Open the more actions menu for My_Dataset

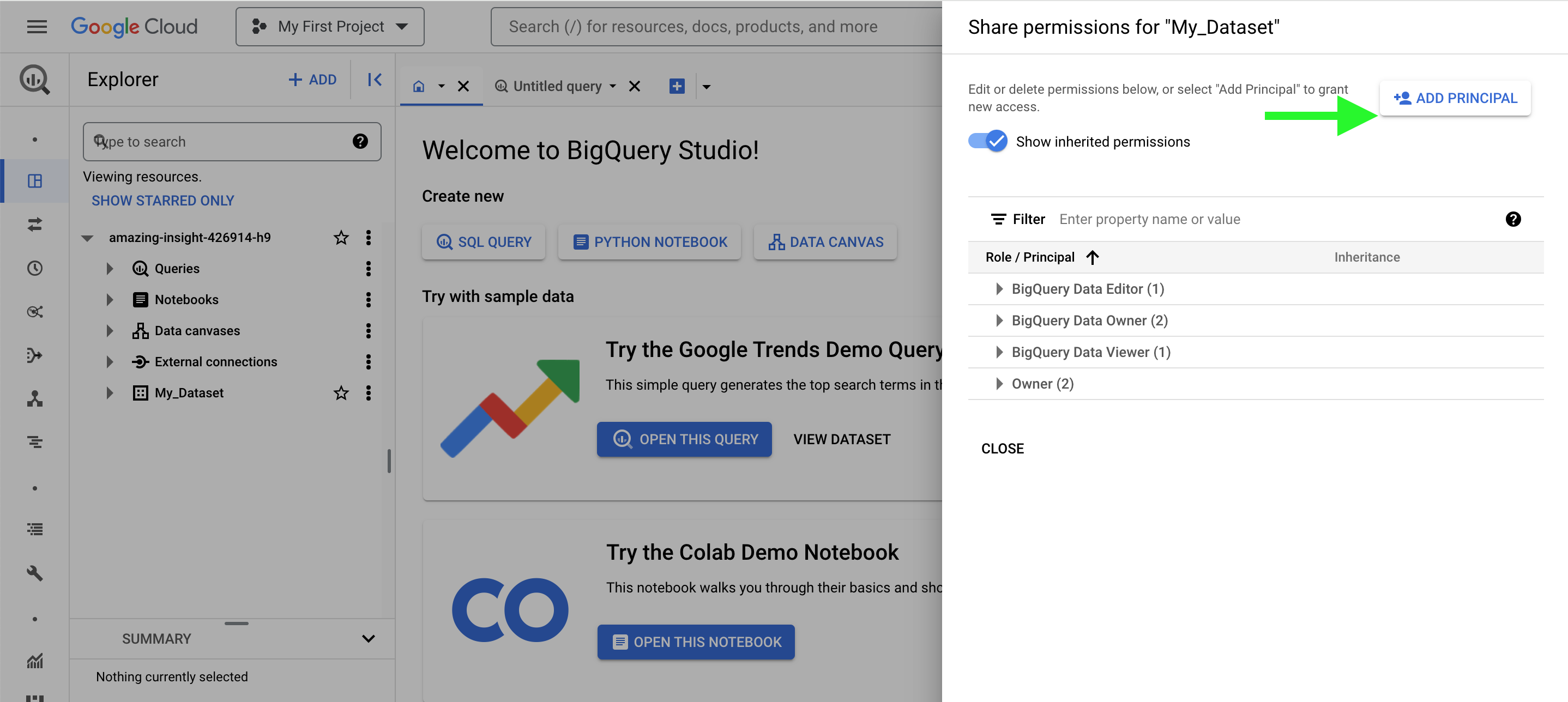368,393
